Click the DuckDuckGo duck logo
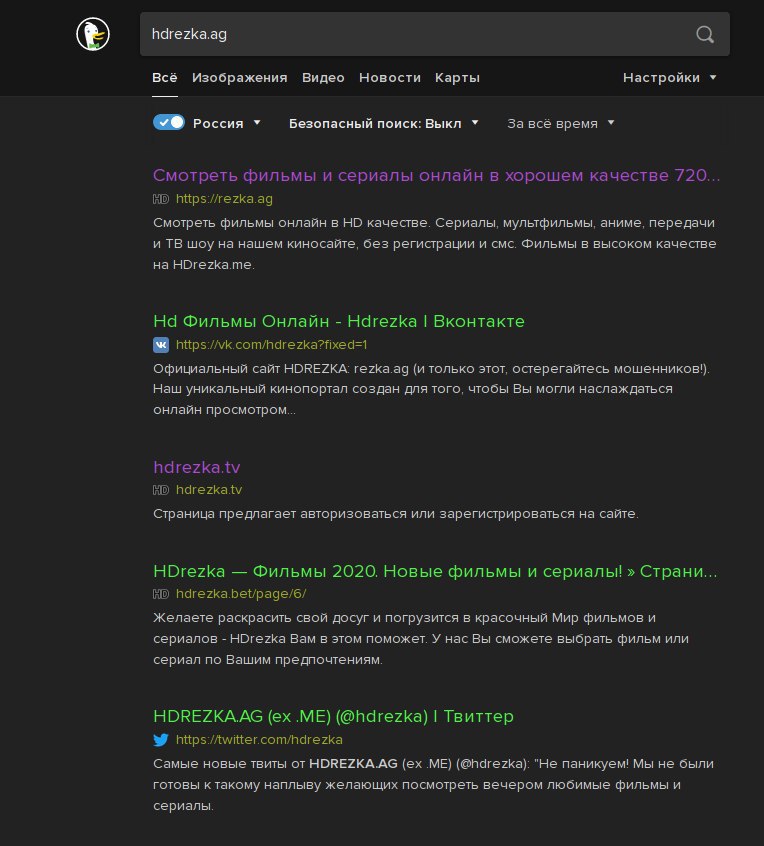Image resolution: width=764 pixels, height=846 pixels. point(93,34)
